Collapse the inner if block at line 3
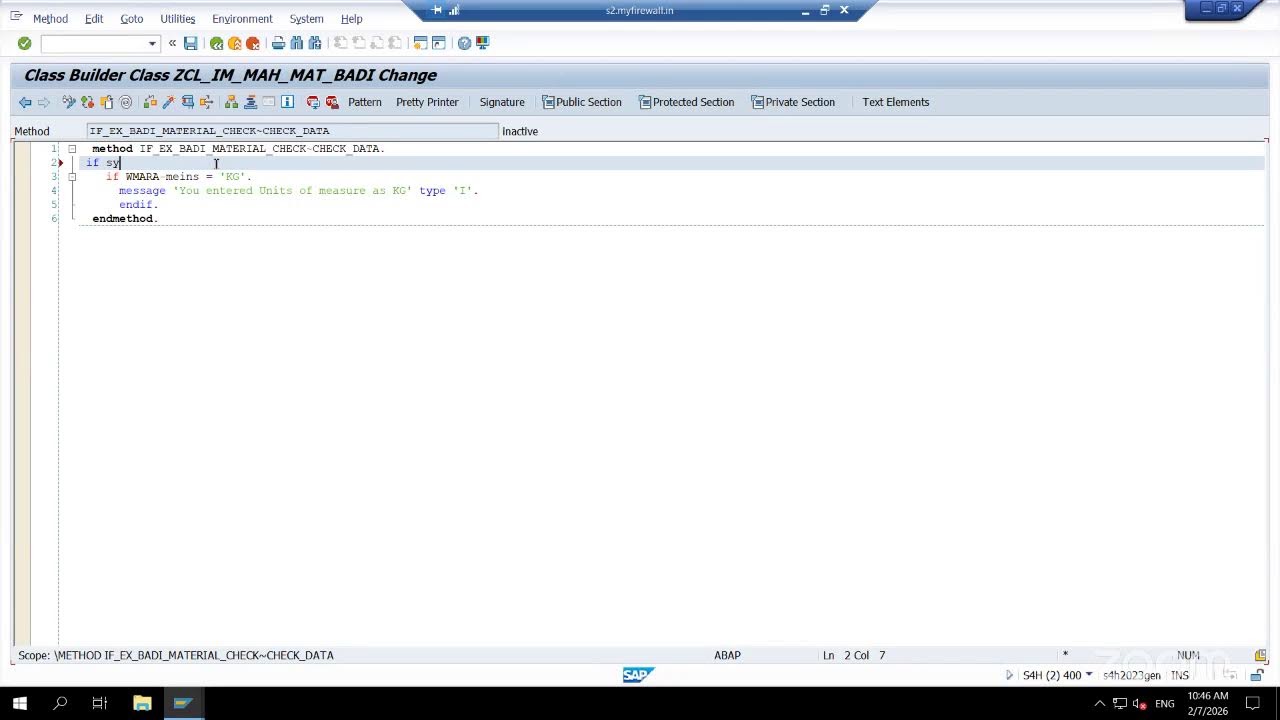 72,176
